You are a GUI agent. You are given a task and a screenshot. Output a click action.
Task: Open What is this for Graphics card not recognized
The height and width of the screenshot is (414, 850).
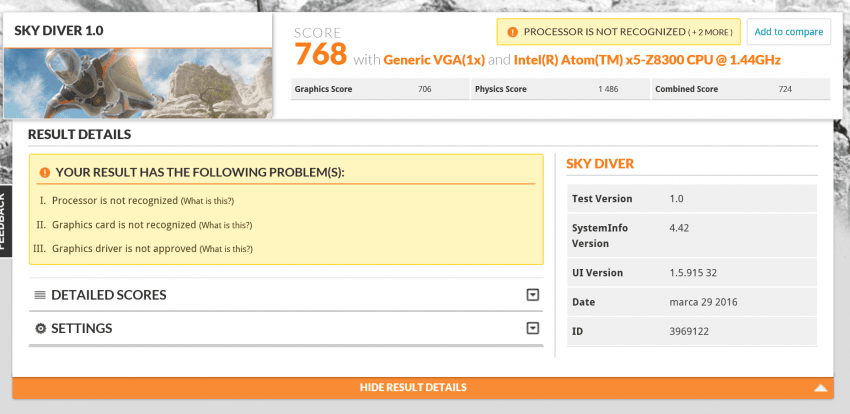(226, 225)
